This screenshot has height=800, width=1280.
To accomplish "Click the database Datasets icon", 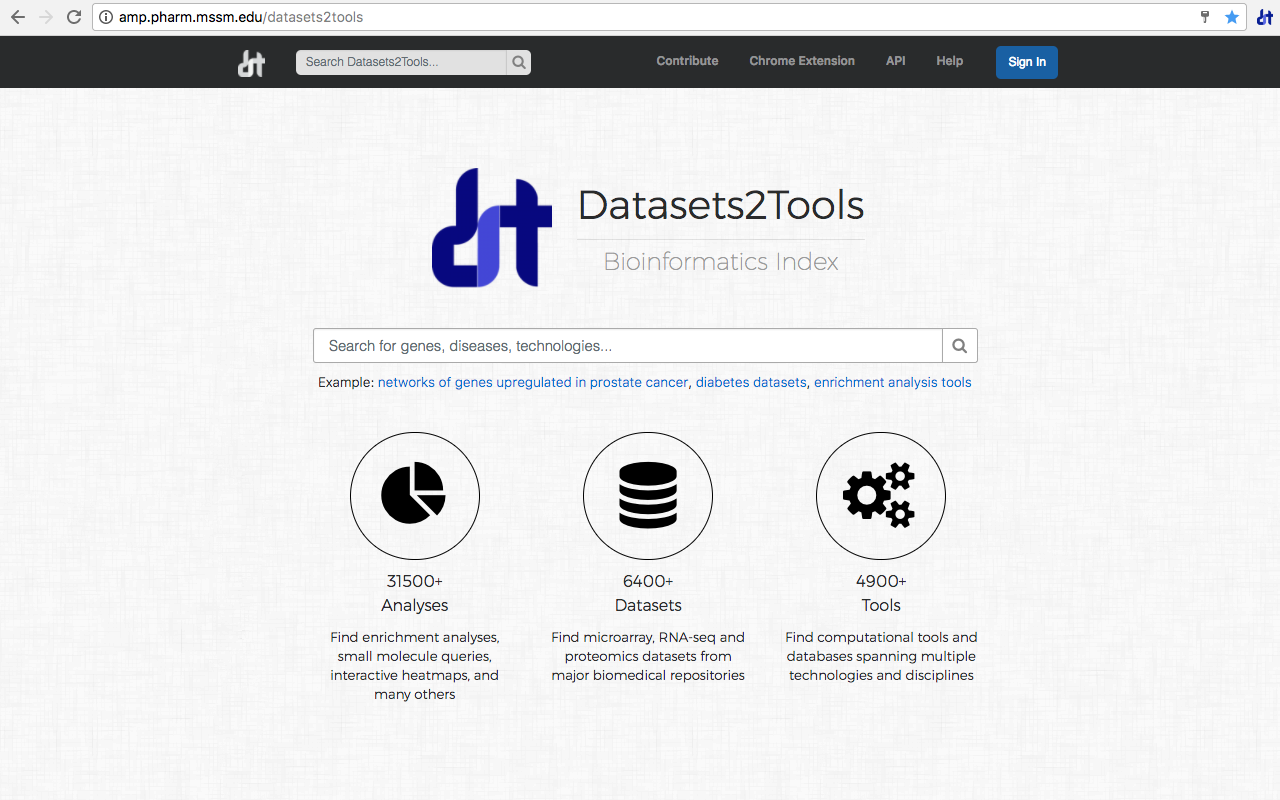I will coord(648,497).
